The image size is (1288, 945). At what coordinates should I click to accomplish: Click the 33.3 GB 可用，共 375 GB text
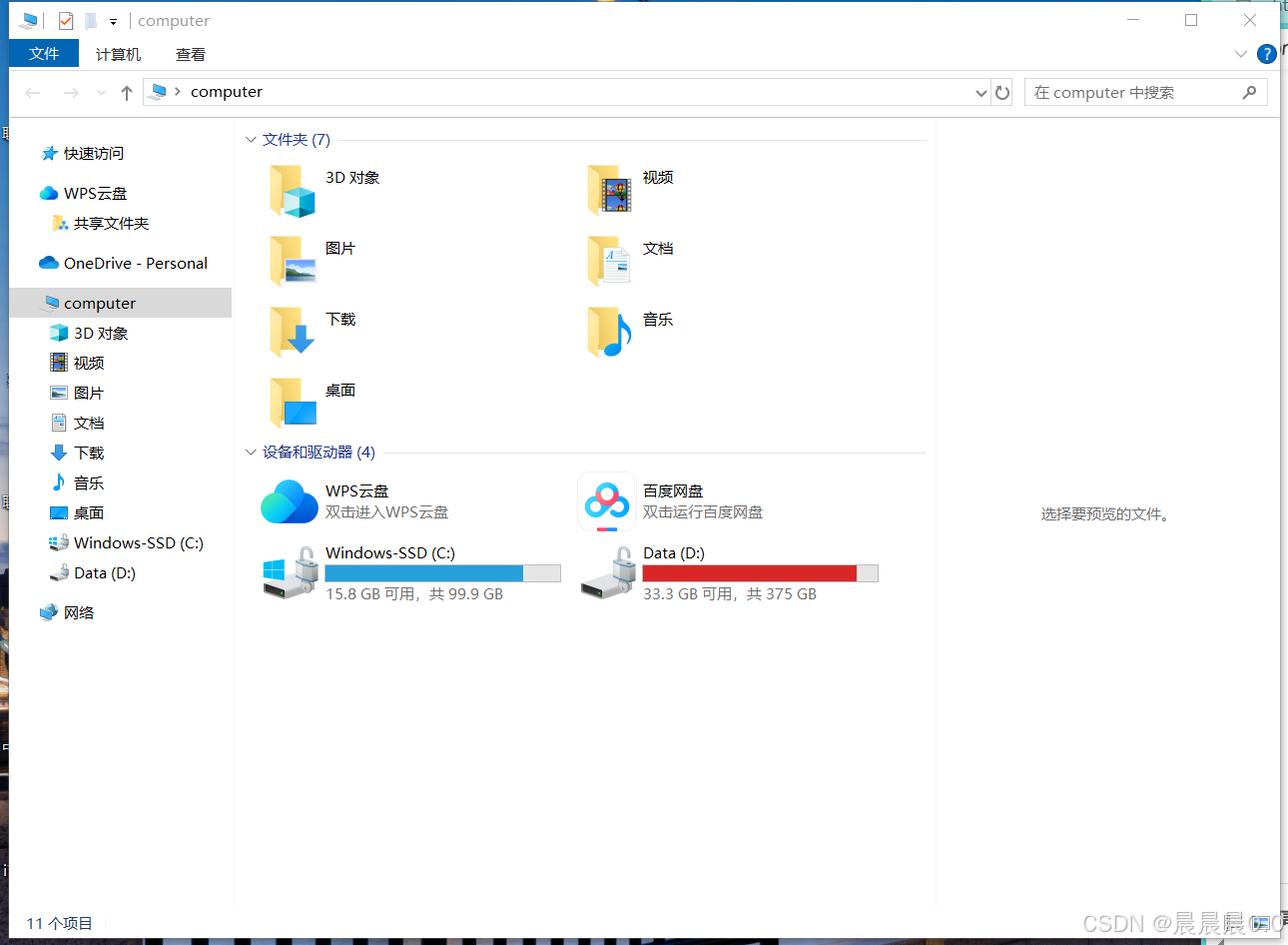(x=730, y=593)
